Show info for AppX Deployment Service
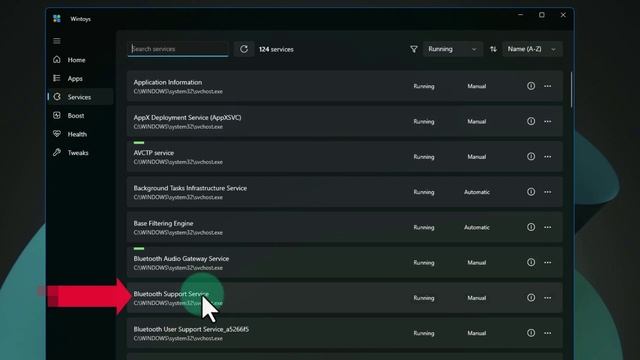 click(531, 121)
